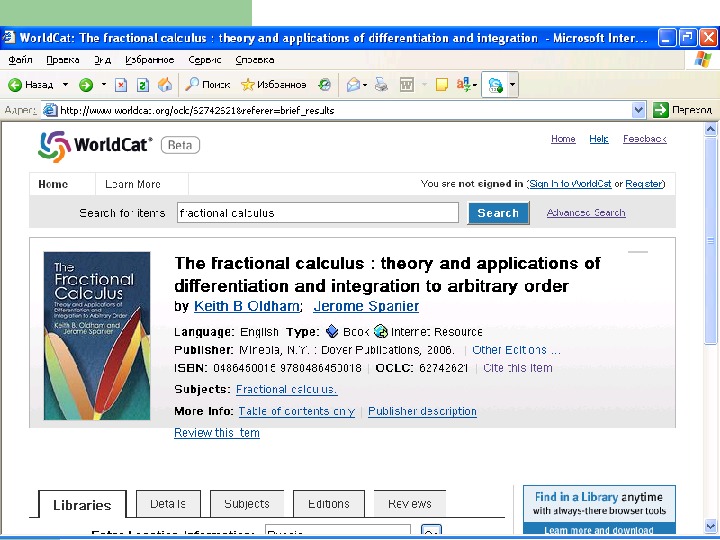Click the Print toolbar icon
720x540 pixels.
381,84
